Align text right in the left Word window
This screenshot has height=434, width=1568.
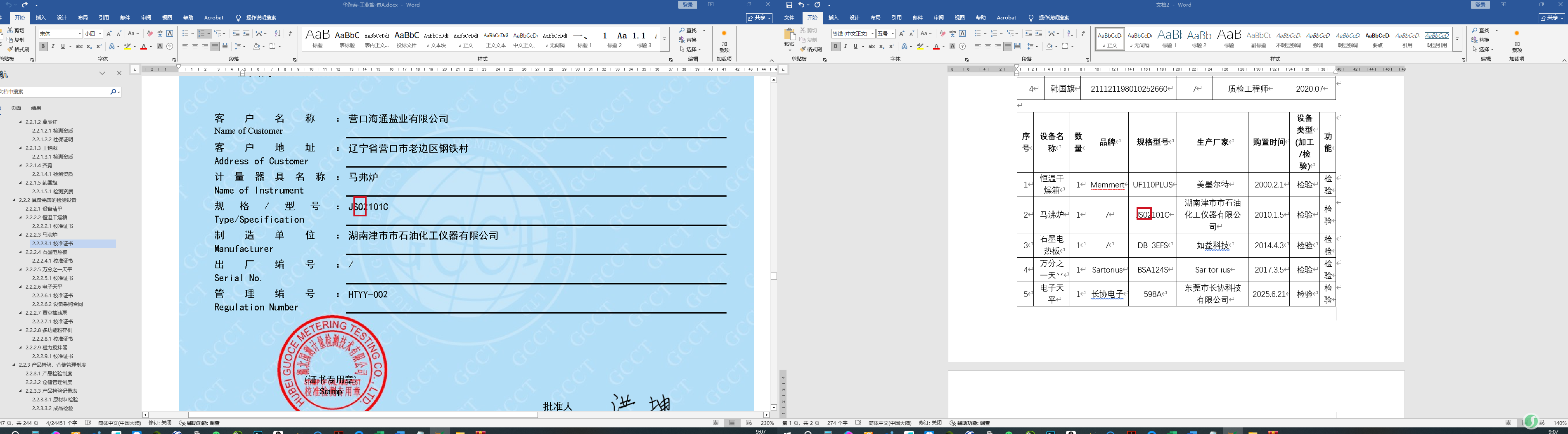(x=205, y=46)
